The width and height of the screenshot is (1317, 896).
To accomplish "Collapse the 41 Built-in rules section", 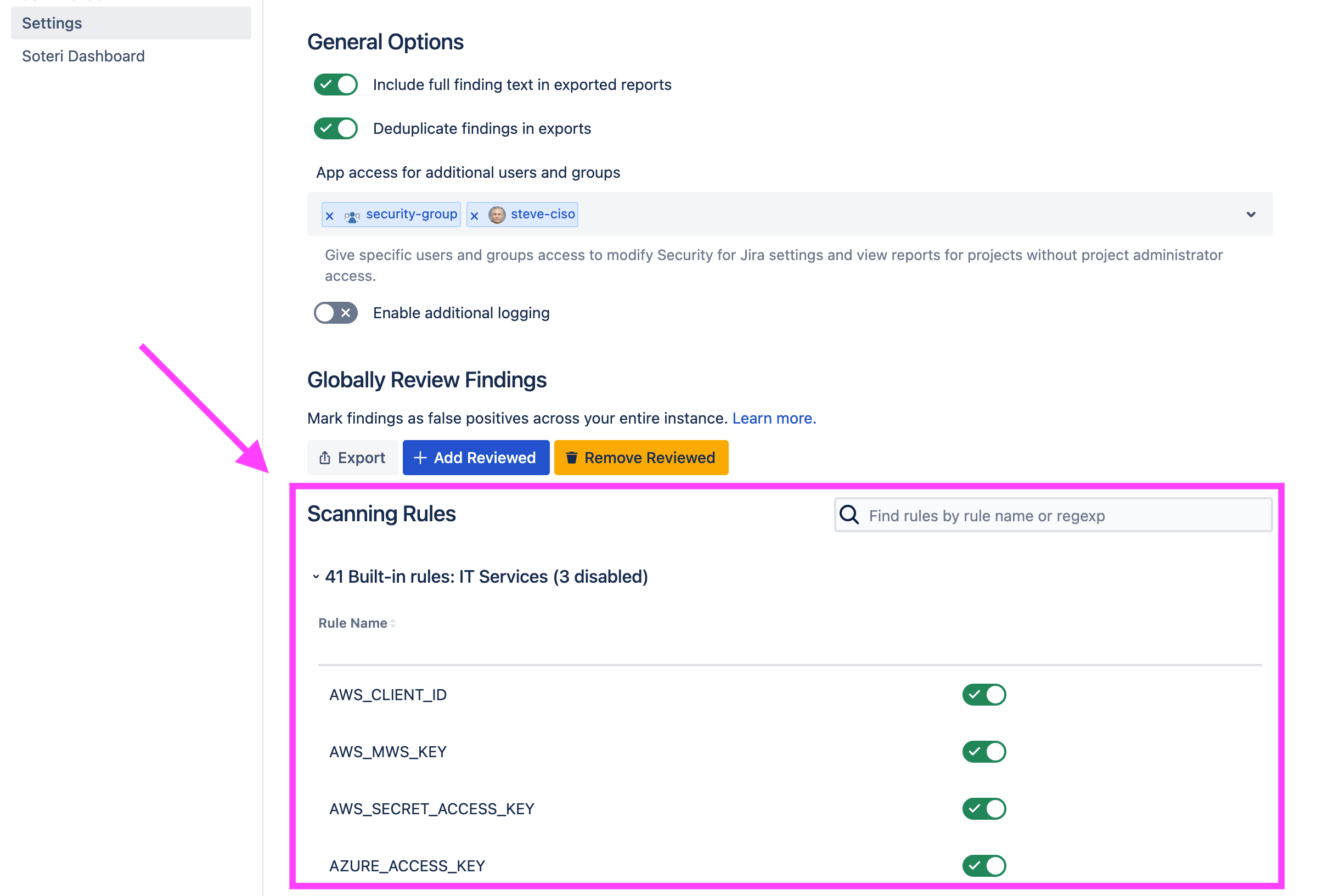I will (x=316, y=576).
